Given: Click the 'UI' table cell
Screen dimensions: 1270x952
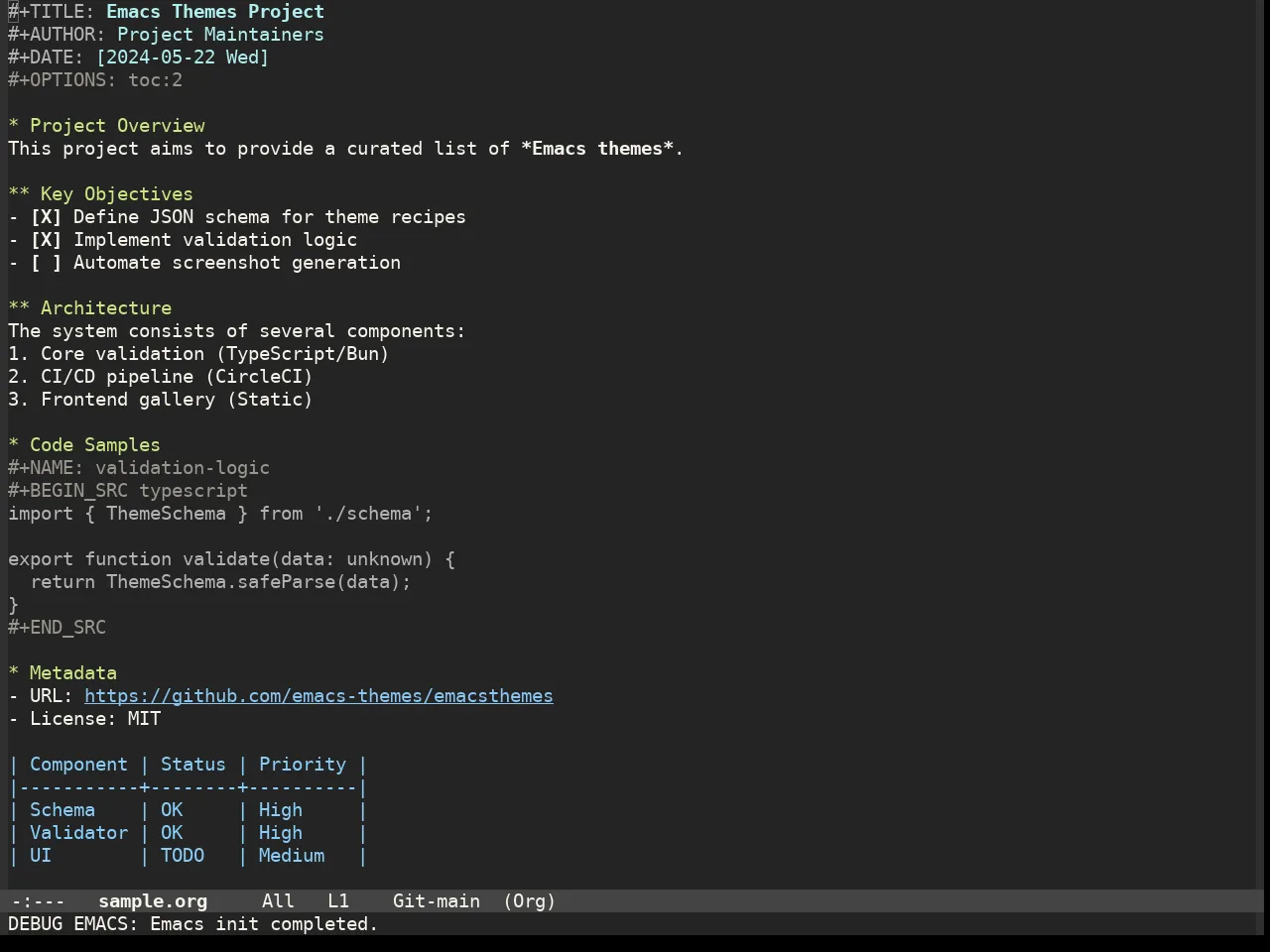Looking at the screenshot, I should pos(41,856).
